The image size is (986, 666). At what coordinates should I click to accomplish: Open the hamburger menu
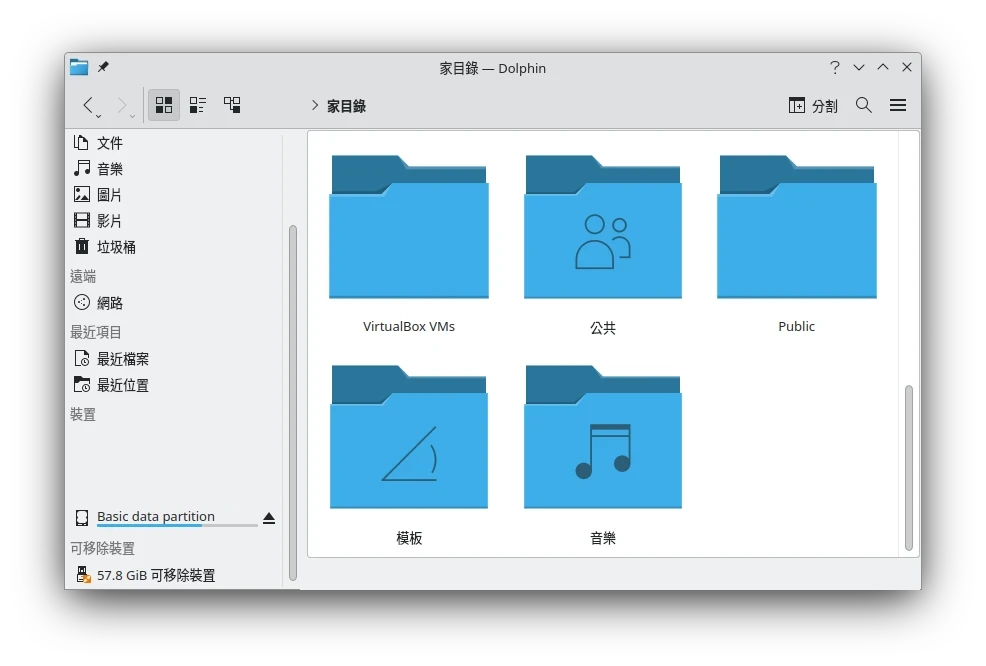[x=898, y=105]
